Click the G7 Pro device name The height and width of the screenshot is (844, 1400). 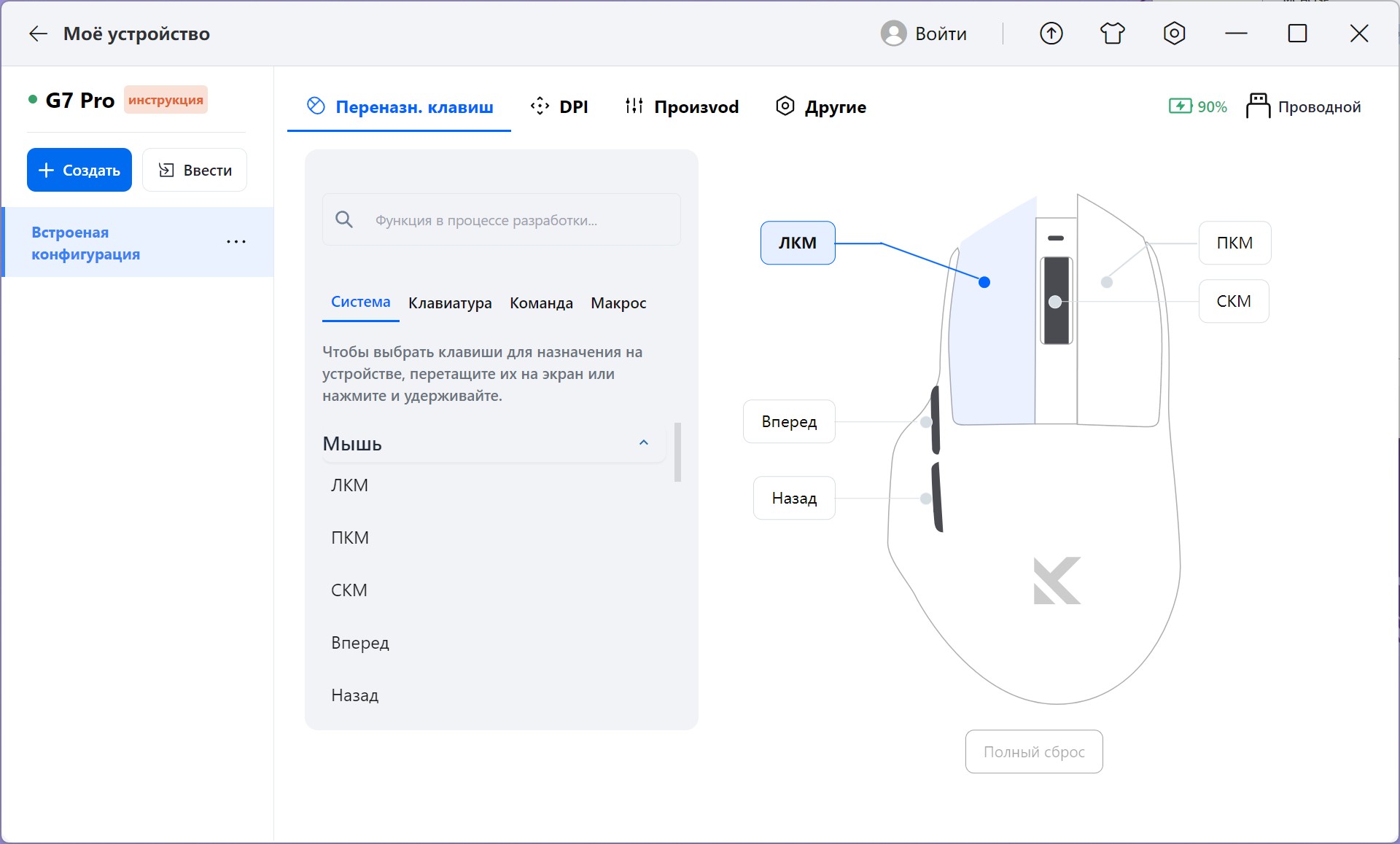(80, 100)
